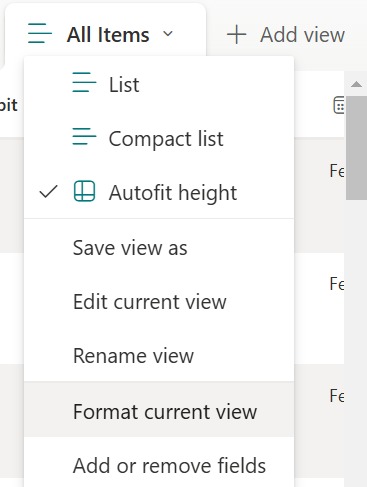This screenshot has width=367, height=487.
Task: Click the Add view button
Action: pyautogui.click(x=286, y=34)
